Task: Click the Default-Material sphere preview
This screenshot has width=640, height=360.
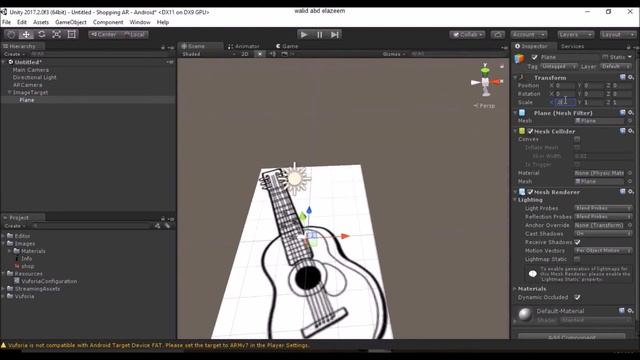Action: click(x=525, y=314)
